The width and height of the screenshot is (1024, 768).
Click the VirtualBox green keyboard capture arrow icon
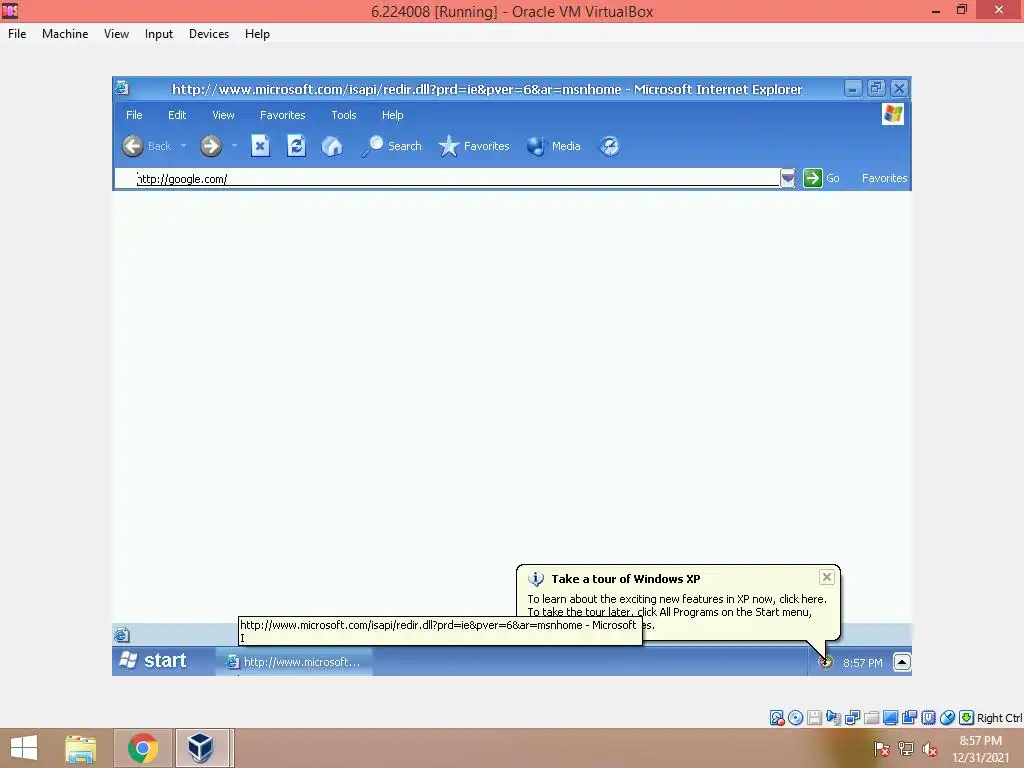coord(967,718)
